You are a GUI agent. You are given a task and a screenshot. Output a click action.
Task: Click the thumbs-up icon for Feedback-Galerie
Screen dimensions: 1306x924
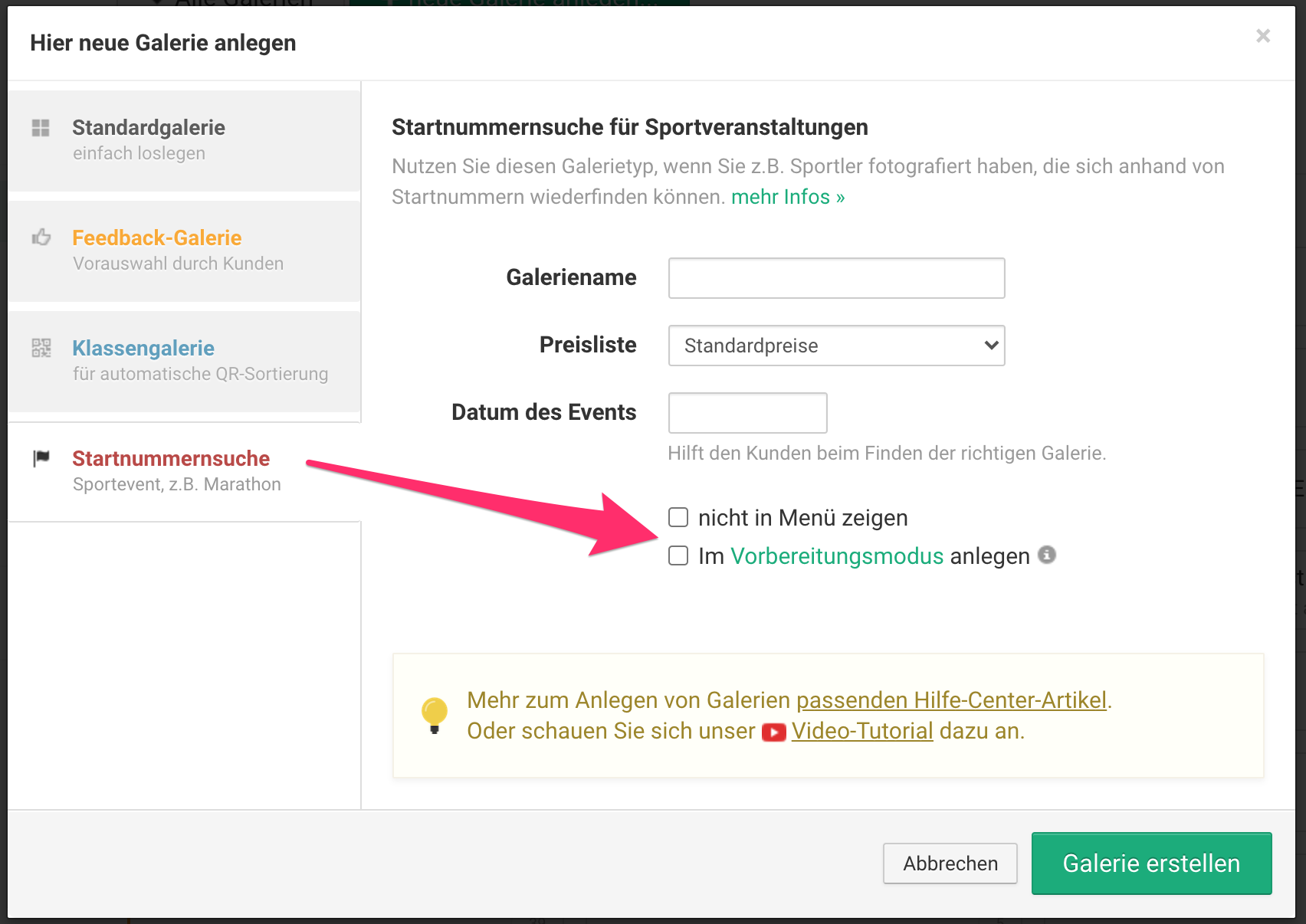click(x=41, y=238)
